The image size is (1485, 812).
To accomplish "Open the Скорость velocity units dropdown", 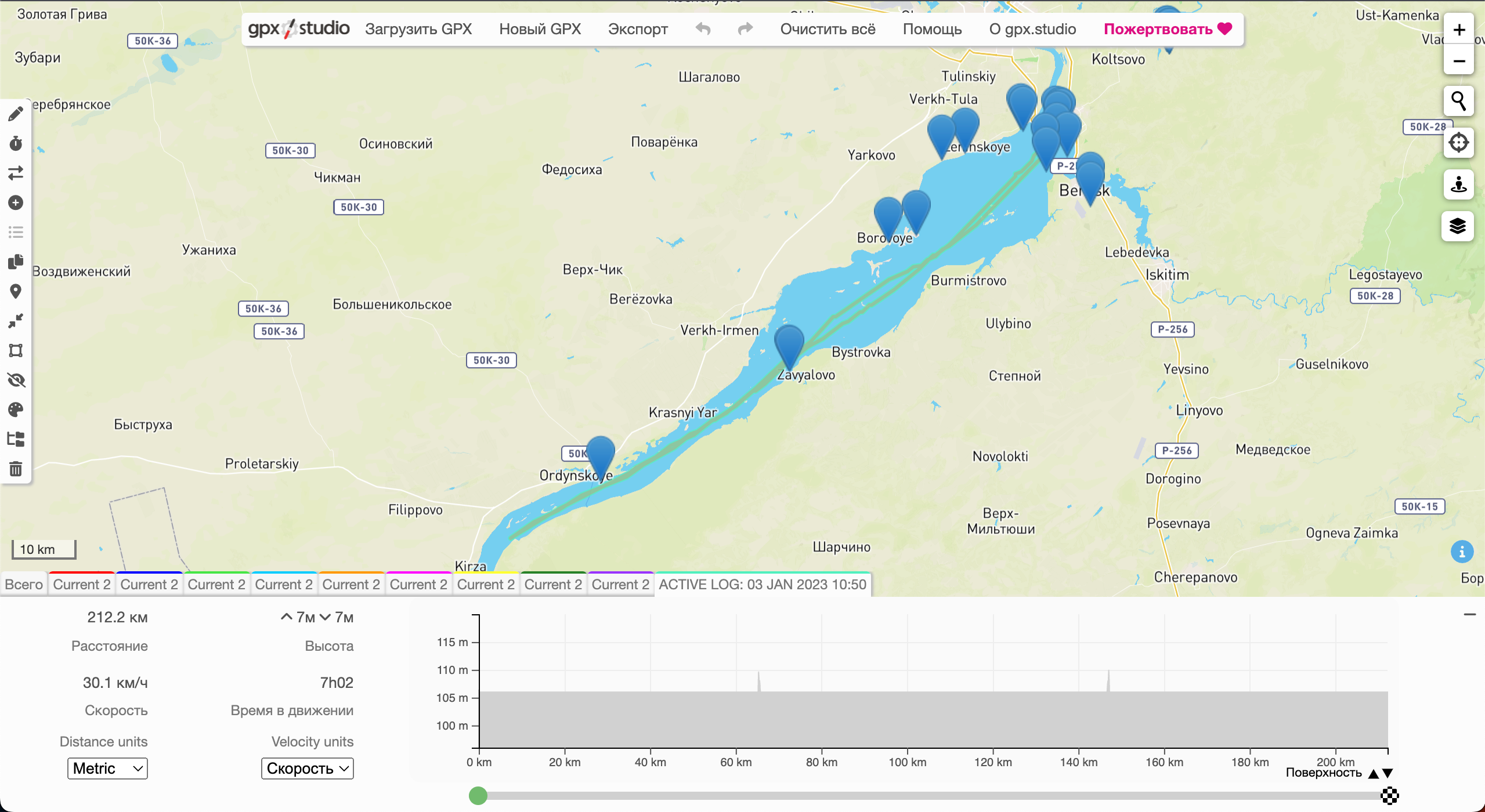I will coord(307,768).
